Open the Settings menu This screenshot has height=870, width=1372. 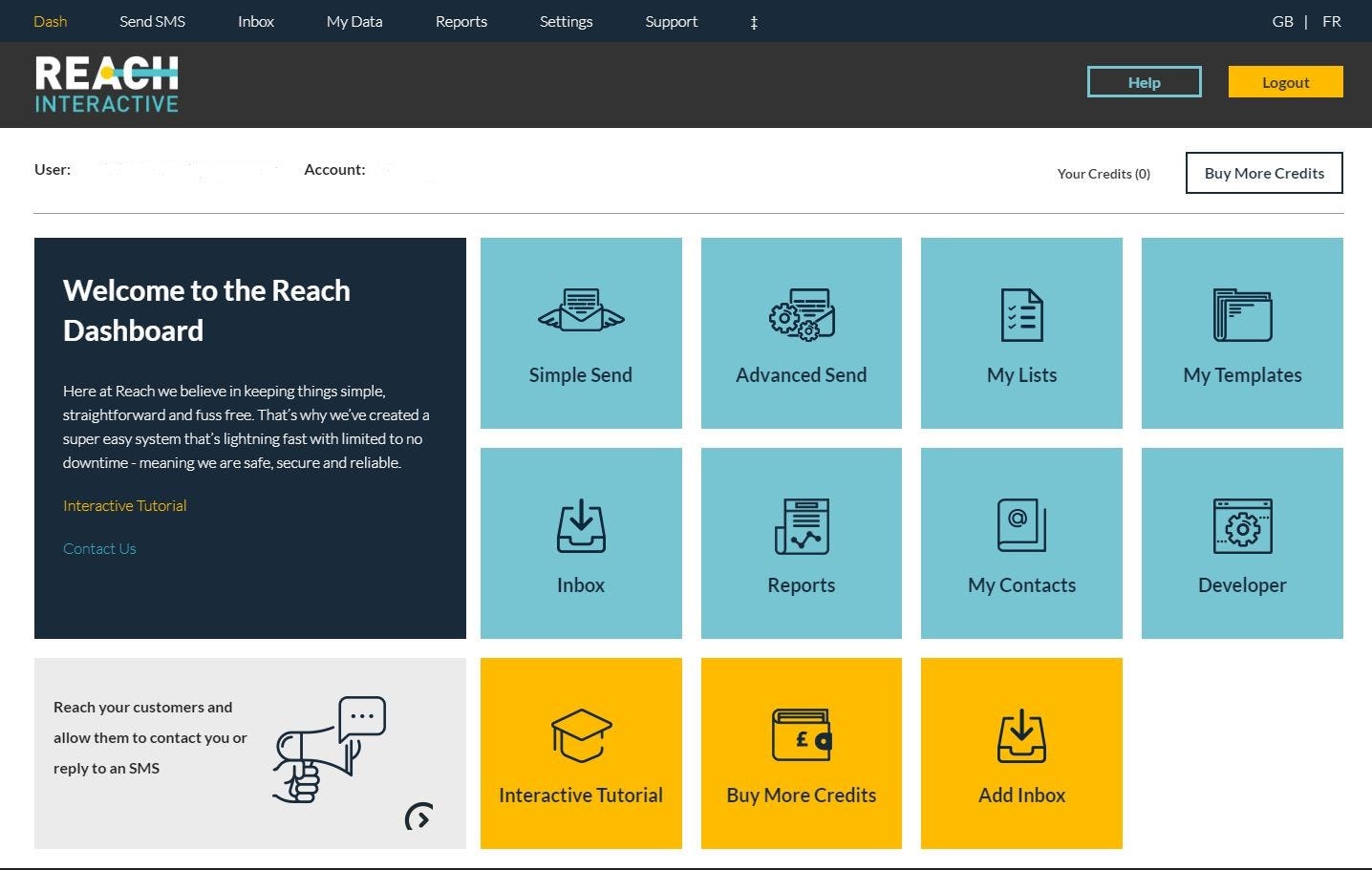pyautogui.click(x=566, y=21)
